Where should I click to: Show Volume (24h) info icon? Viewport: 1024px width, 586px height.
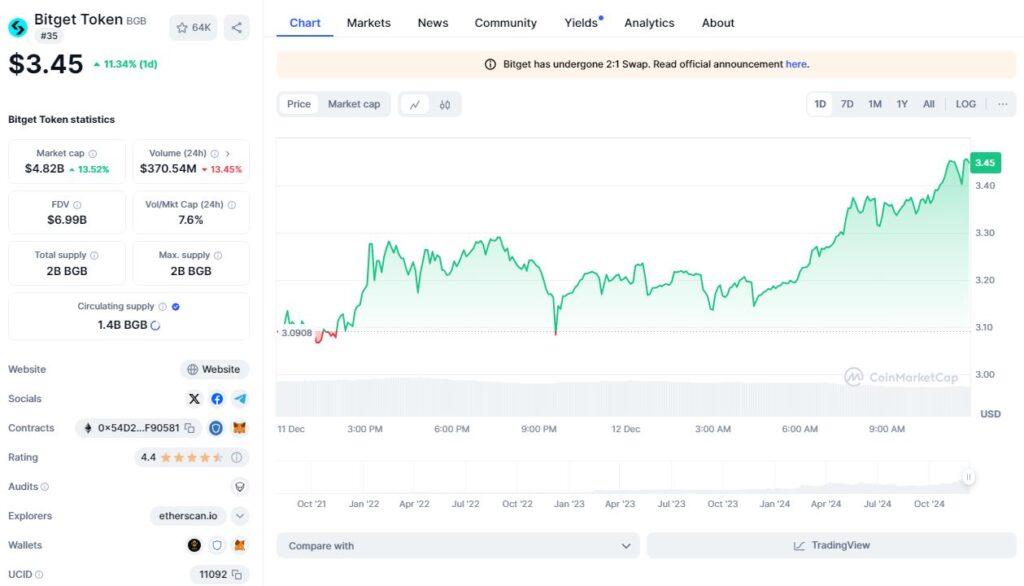214,154
